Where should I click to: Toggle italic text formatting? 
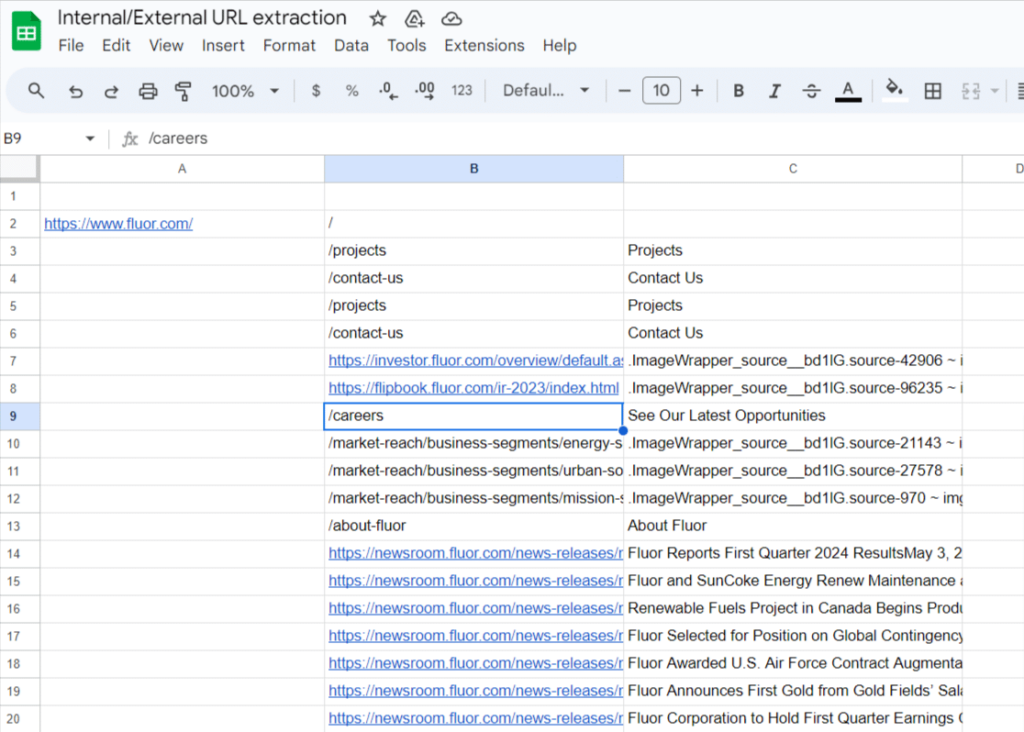click(x=774, y=91)
